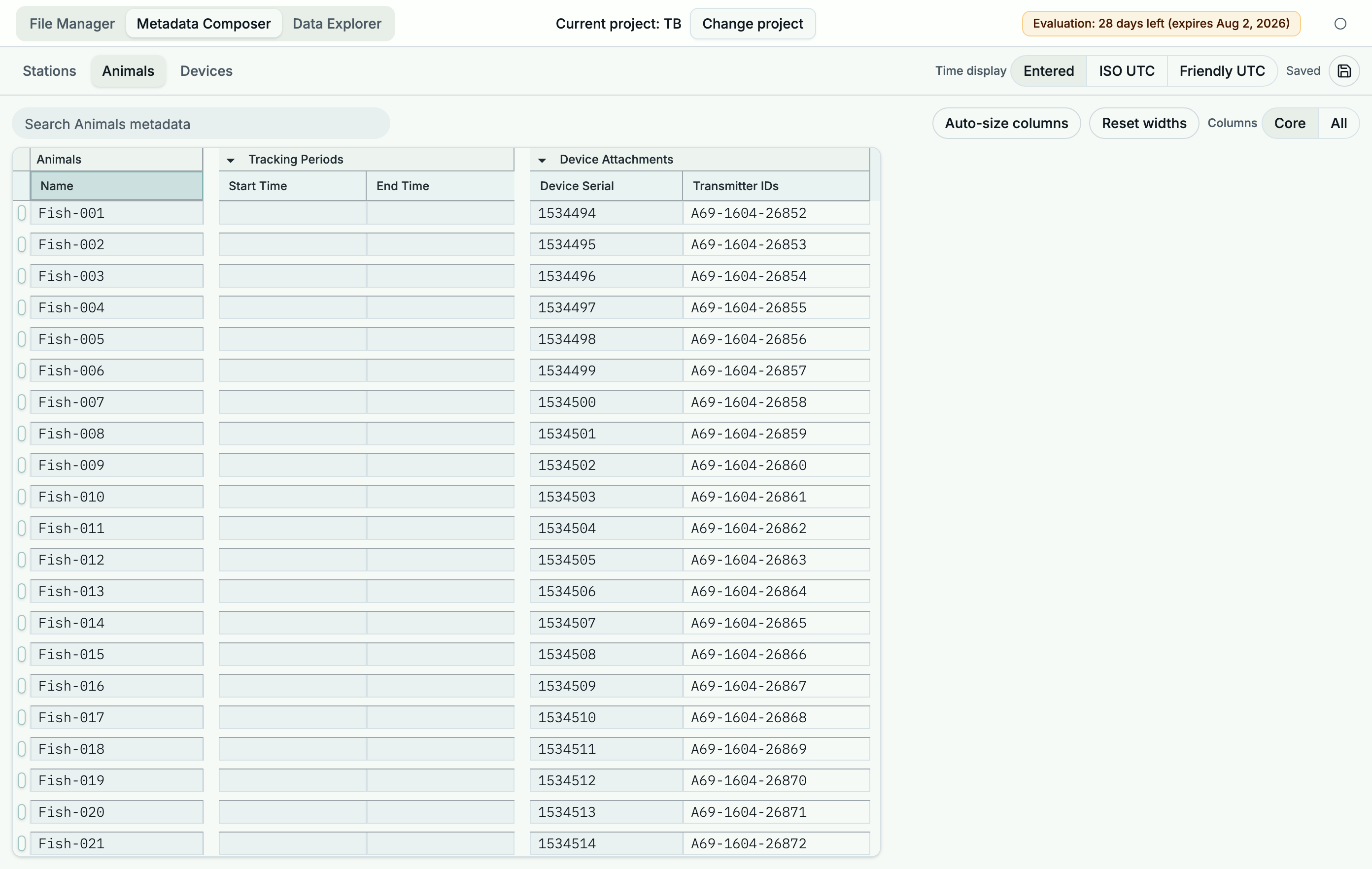The width and height of the screenshot is (1372, 869).
Task: Click the Transmitter IDs column header
Action: [776, 186]
